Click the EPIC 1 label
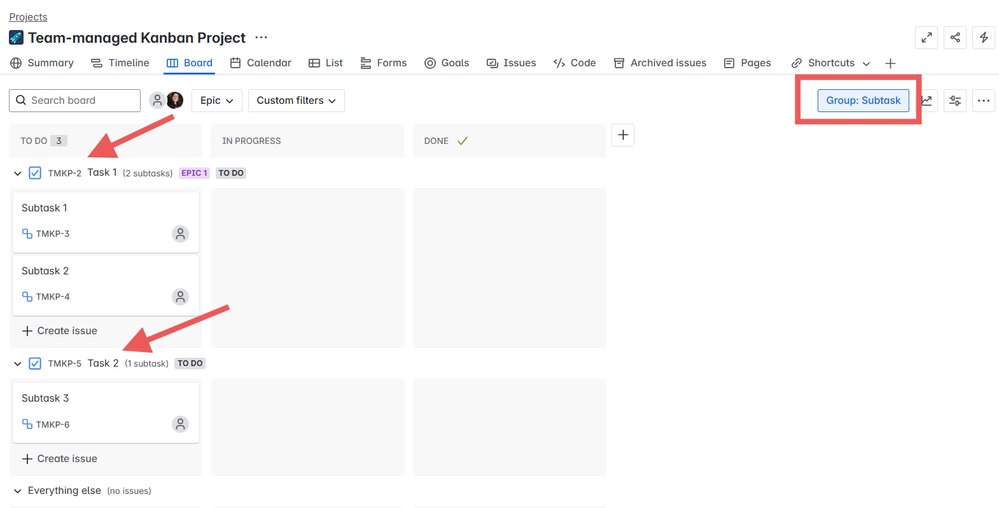The width and height of the screenshot is (999, 508). click(194, 173)
